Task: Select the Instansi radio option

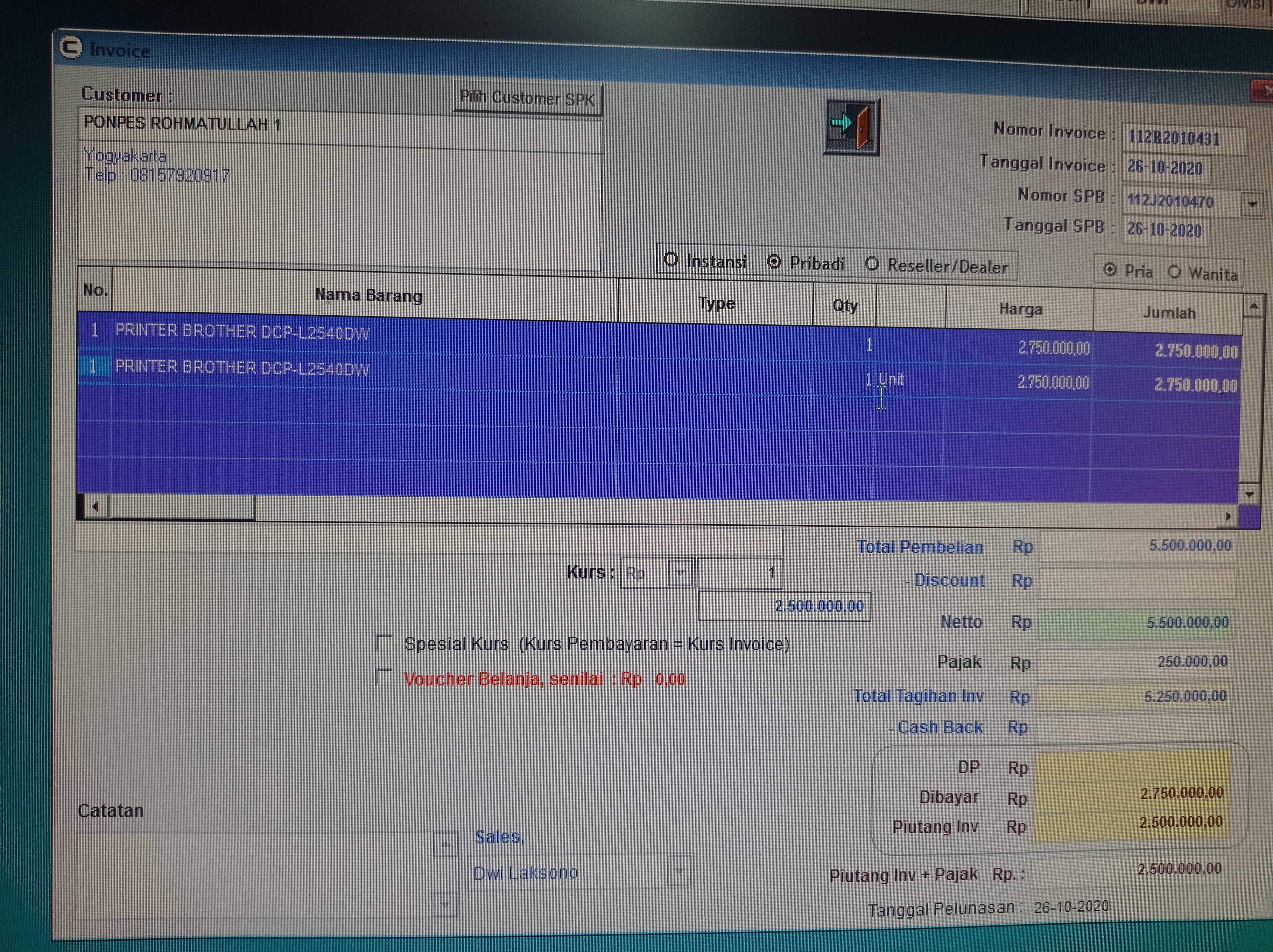Action: [x=671, y=259]
